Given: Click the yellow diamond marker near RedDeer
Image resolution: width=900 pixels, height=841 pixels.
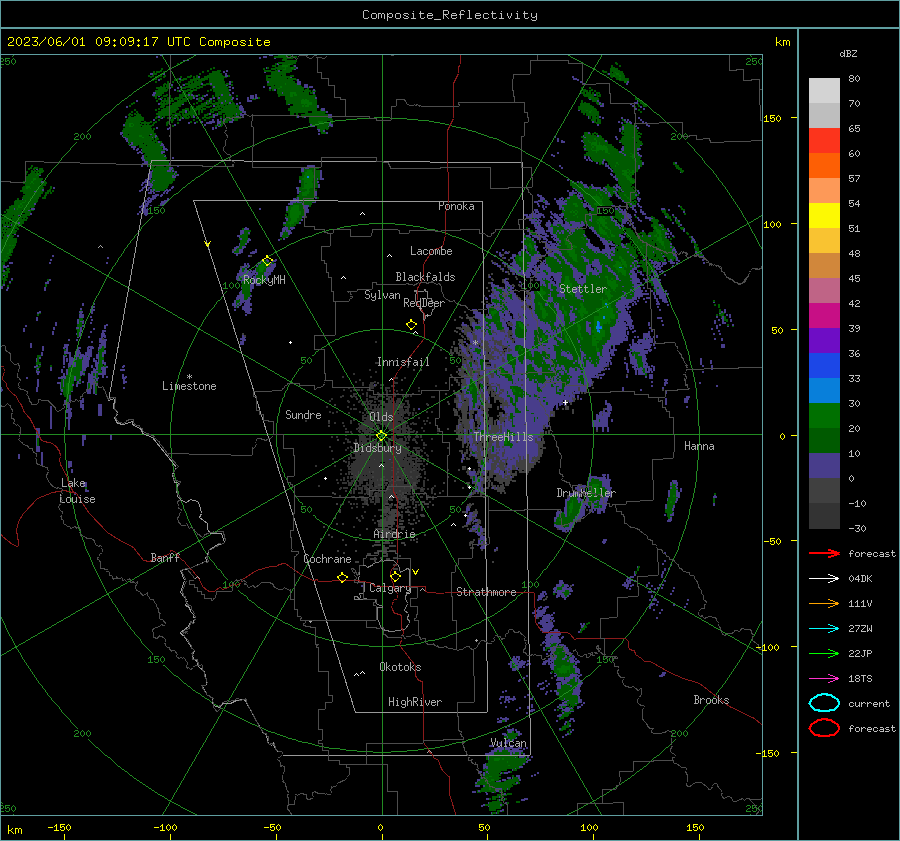Looking at the screenshot, I should 412,325.
